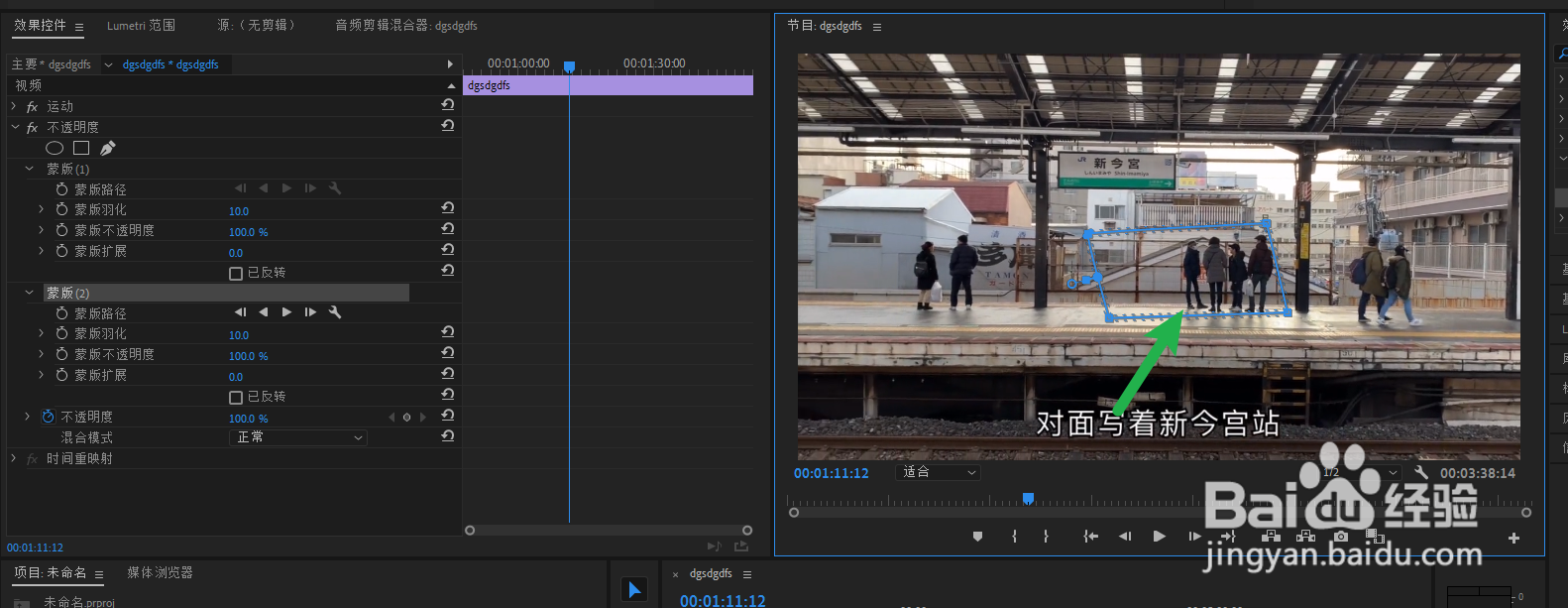Select the 4-point polygon mask tool
This screenshot has height=608, width=1568.
point(81,148)
